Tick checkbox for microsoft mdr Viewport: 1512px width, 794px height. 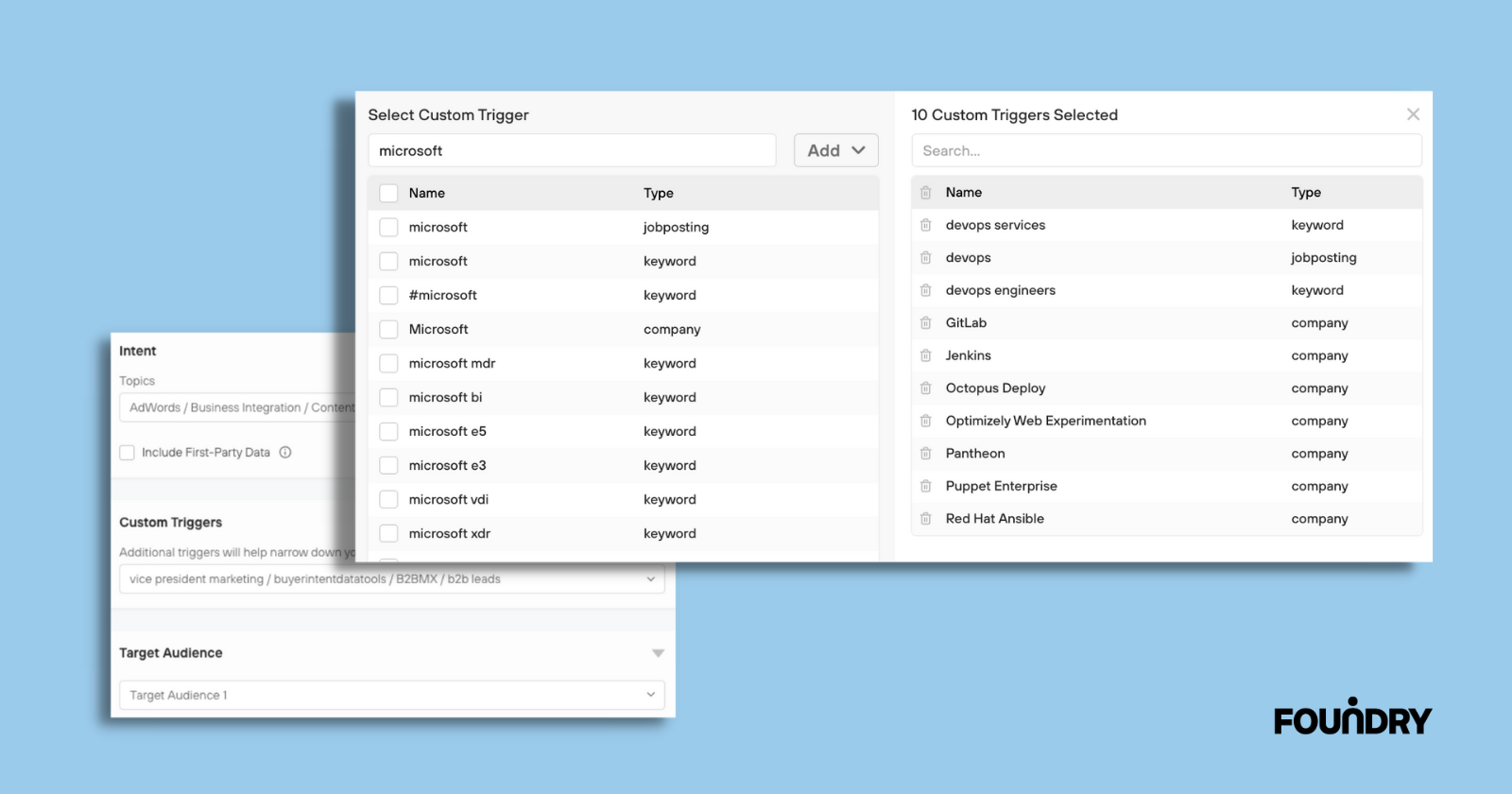[x=388, y=363]
